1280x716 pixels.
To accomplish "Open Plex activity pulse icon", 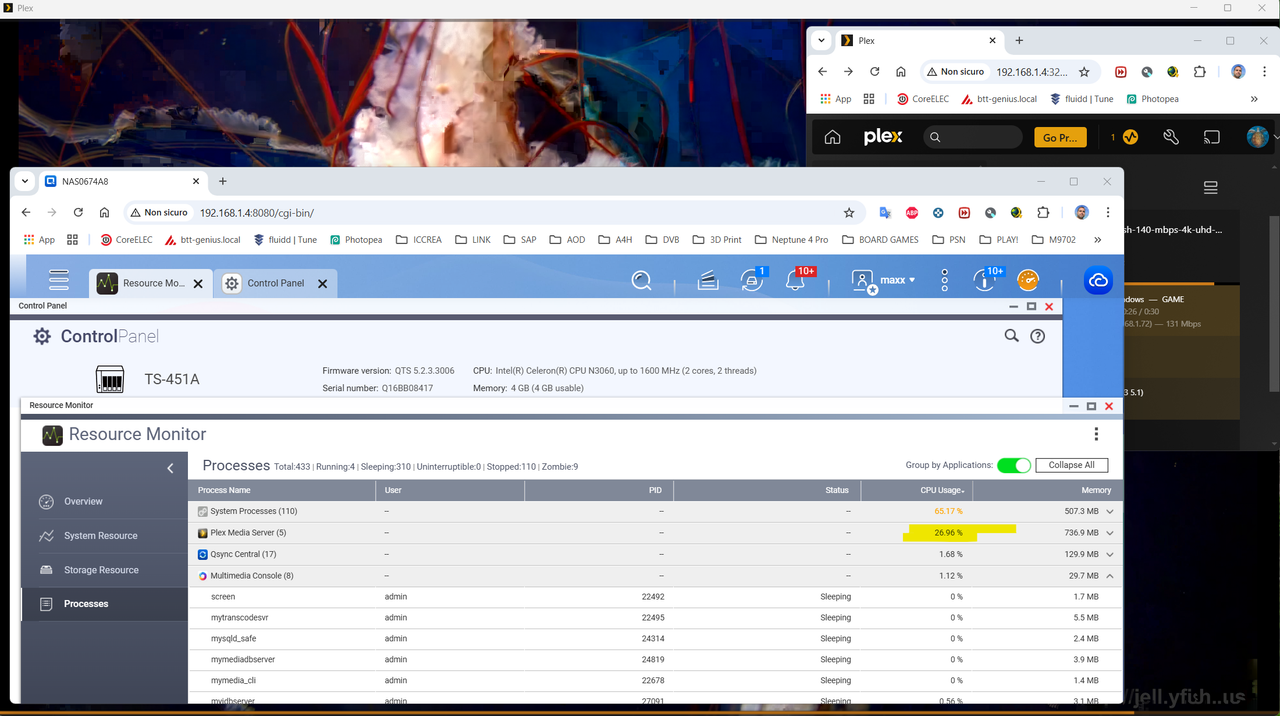I will (1130, 137).
